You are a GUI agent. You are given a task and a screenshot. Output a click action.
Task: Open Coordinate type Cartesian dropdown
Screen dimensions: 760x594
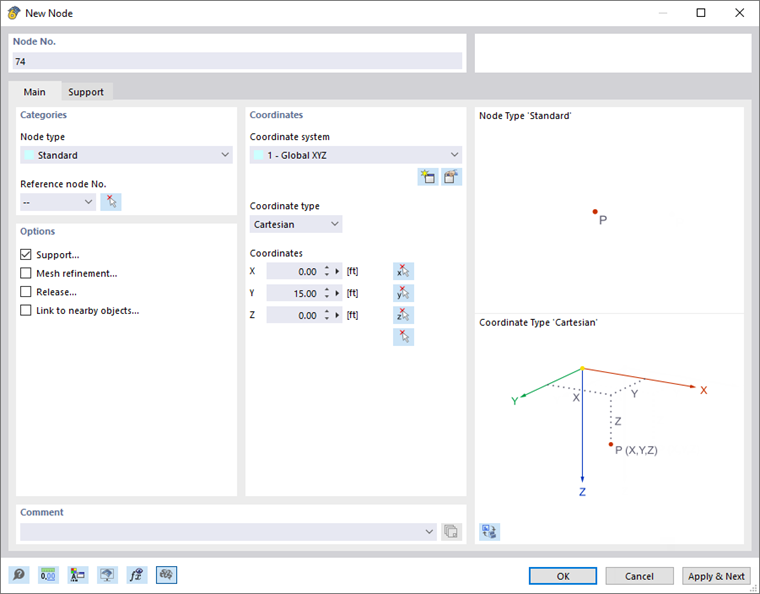click(296, 224)
